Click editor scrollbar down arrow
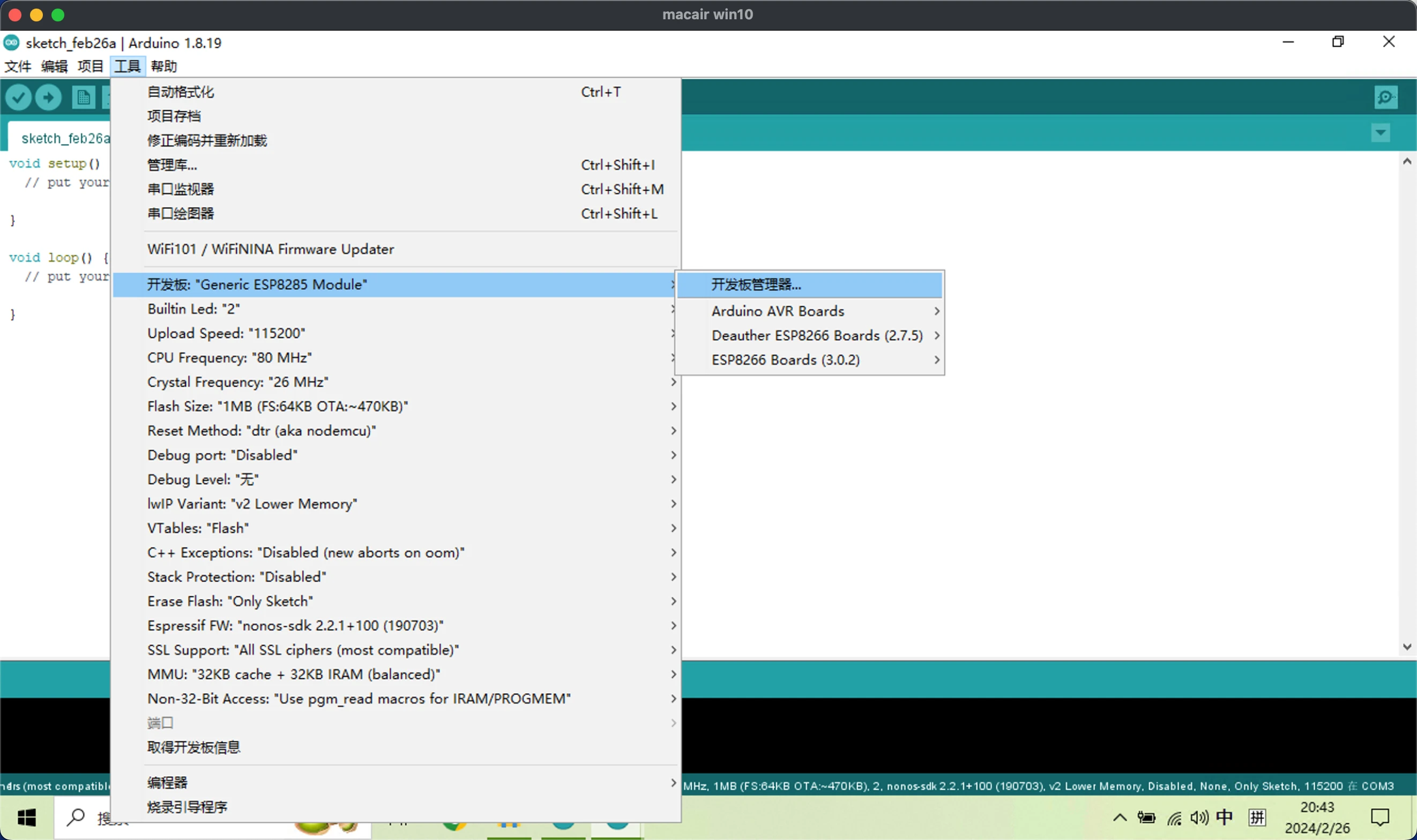Screen dimensions: 1417x840 (x=1407, y=647)
